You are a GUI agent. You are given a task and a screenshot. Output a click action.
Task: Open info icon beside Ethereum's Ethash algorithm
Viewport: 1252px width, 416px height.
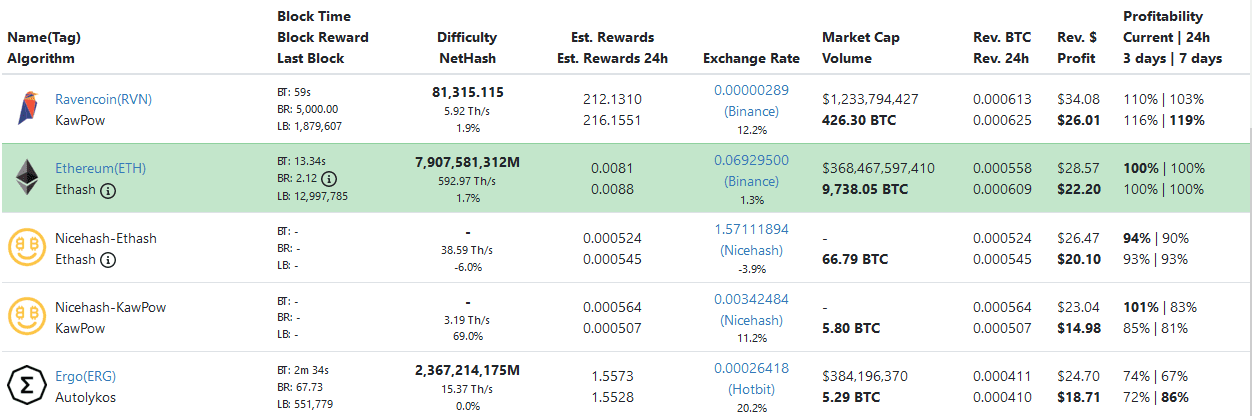coord(108,190)
